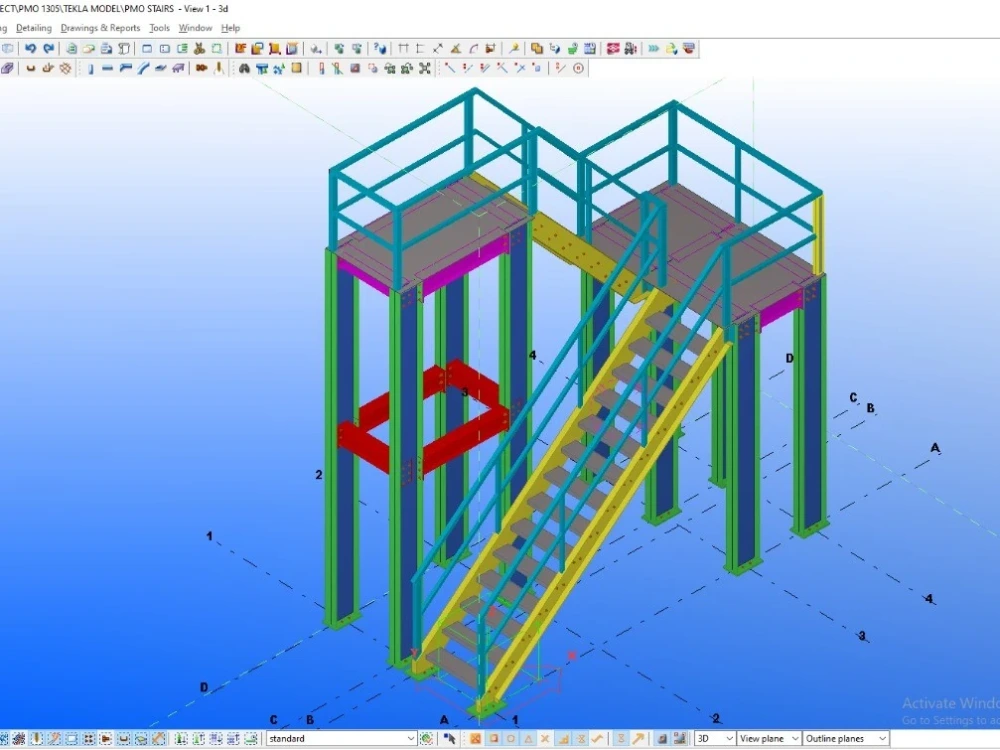Click the Go to Settings activation link
The width and height of the screenshot is (1000, 750).
pos(938,719)
